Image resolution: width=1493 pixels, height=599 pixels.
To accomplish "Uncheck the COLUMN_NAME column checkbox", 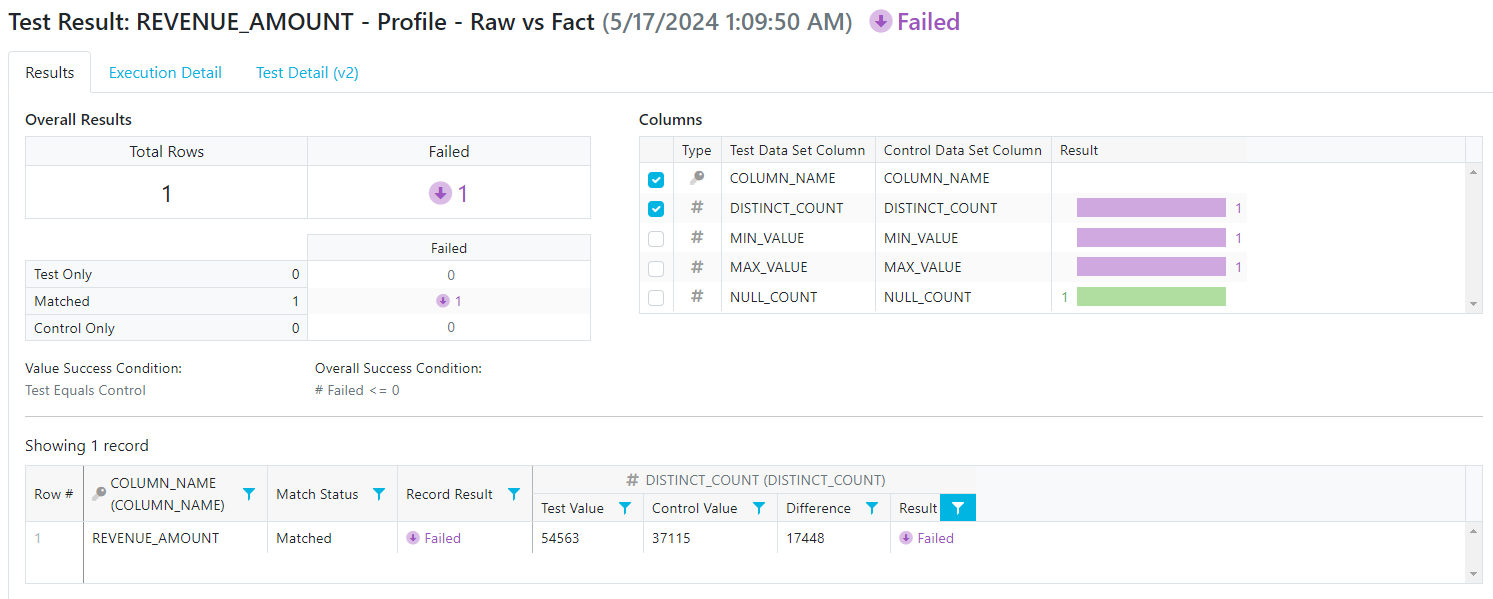I will (656, 180).
